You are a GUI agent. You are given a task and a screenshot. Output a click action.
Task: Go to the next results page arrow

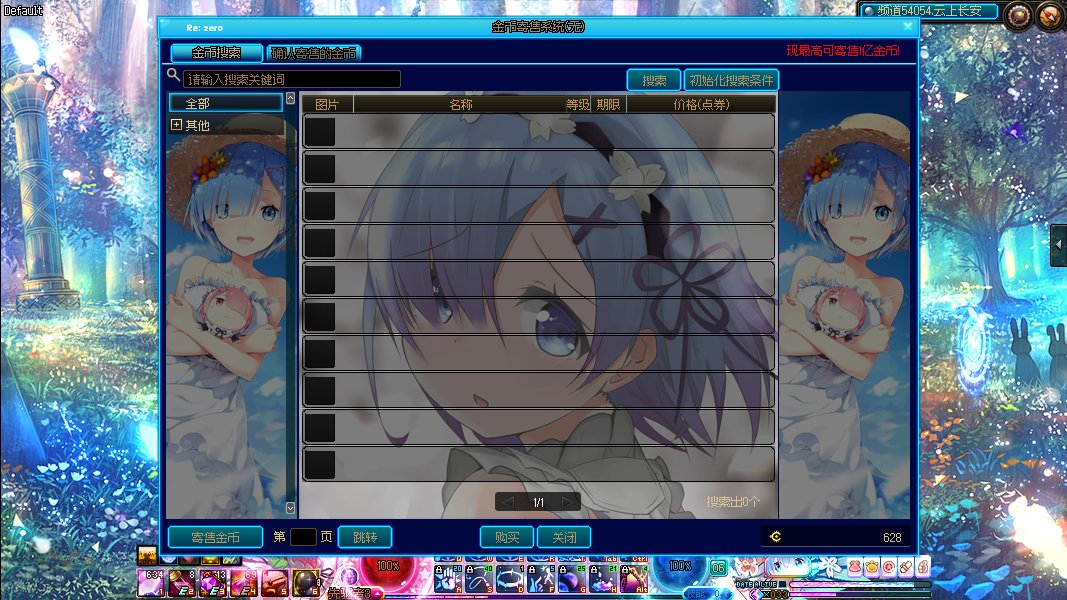coord(568,502)
